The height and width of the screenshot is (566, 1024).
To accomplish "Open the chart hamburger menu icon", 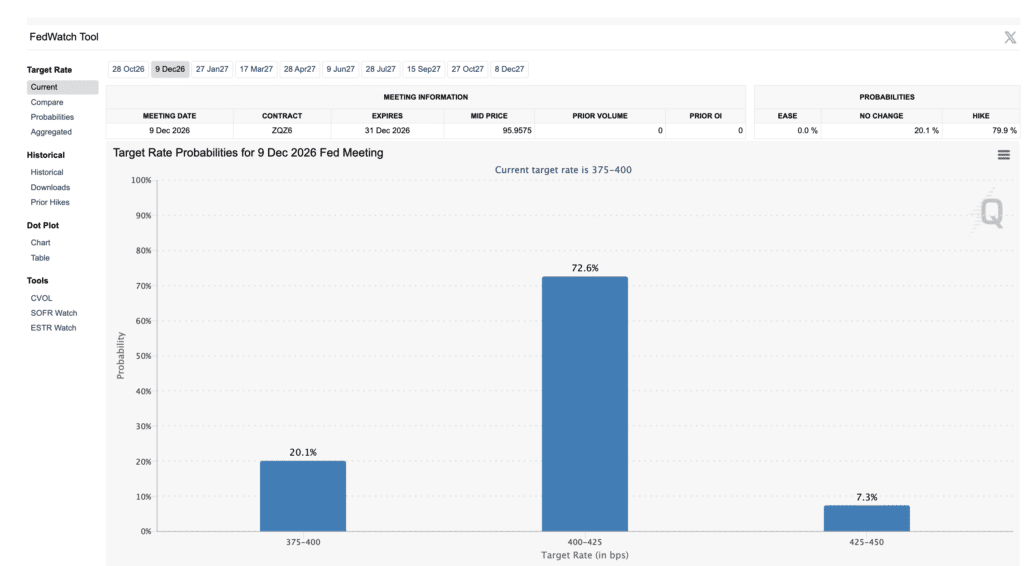I will (x=1004, y=155).
